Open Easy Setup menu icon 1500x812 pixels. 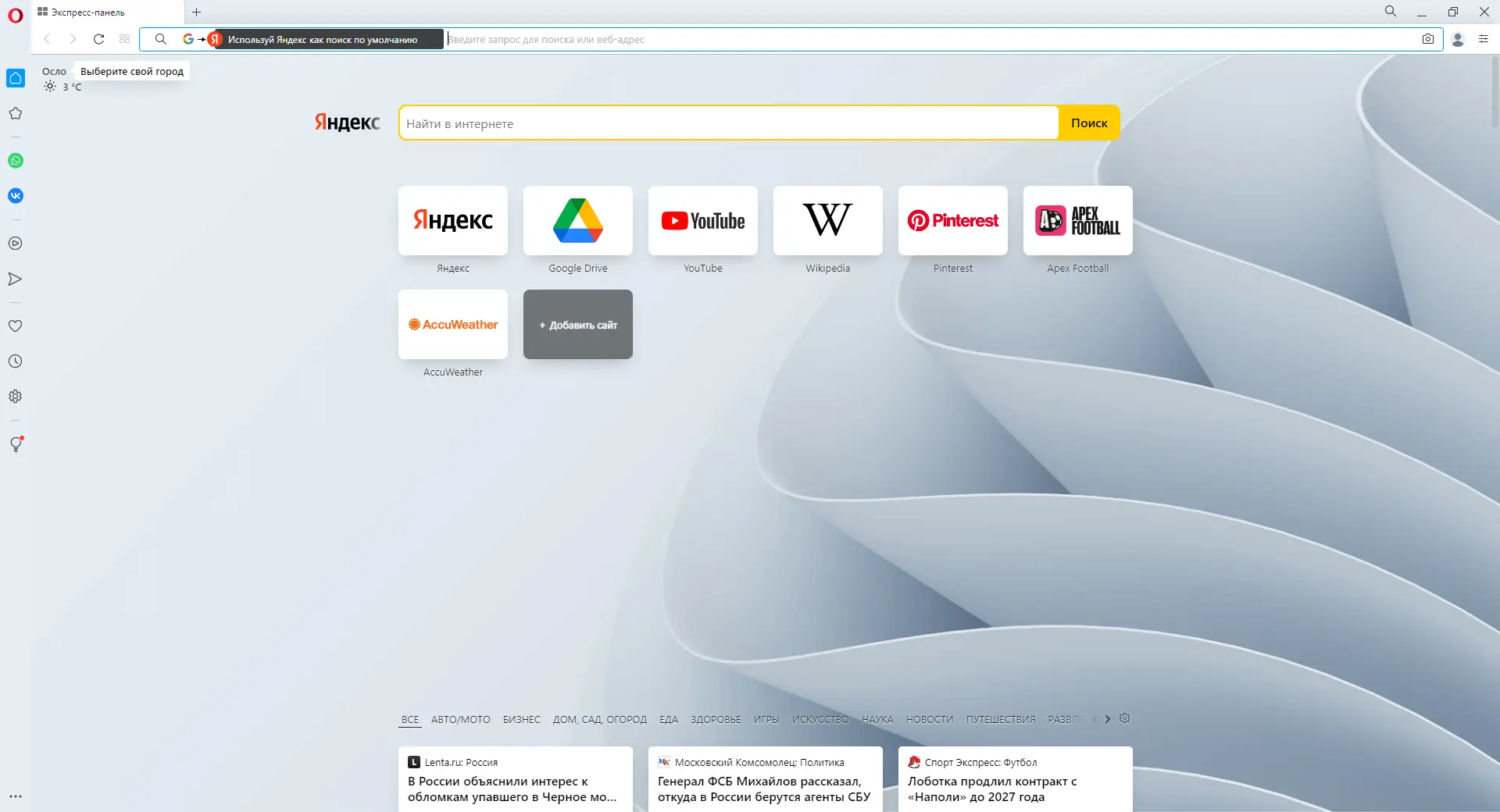(x=1484, y=39)
